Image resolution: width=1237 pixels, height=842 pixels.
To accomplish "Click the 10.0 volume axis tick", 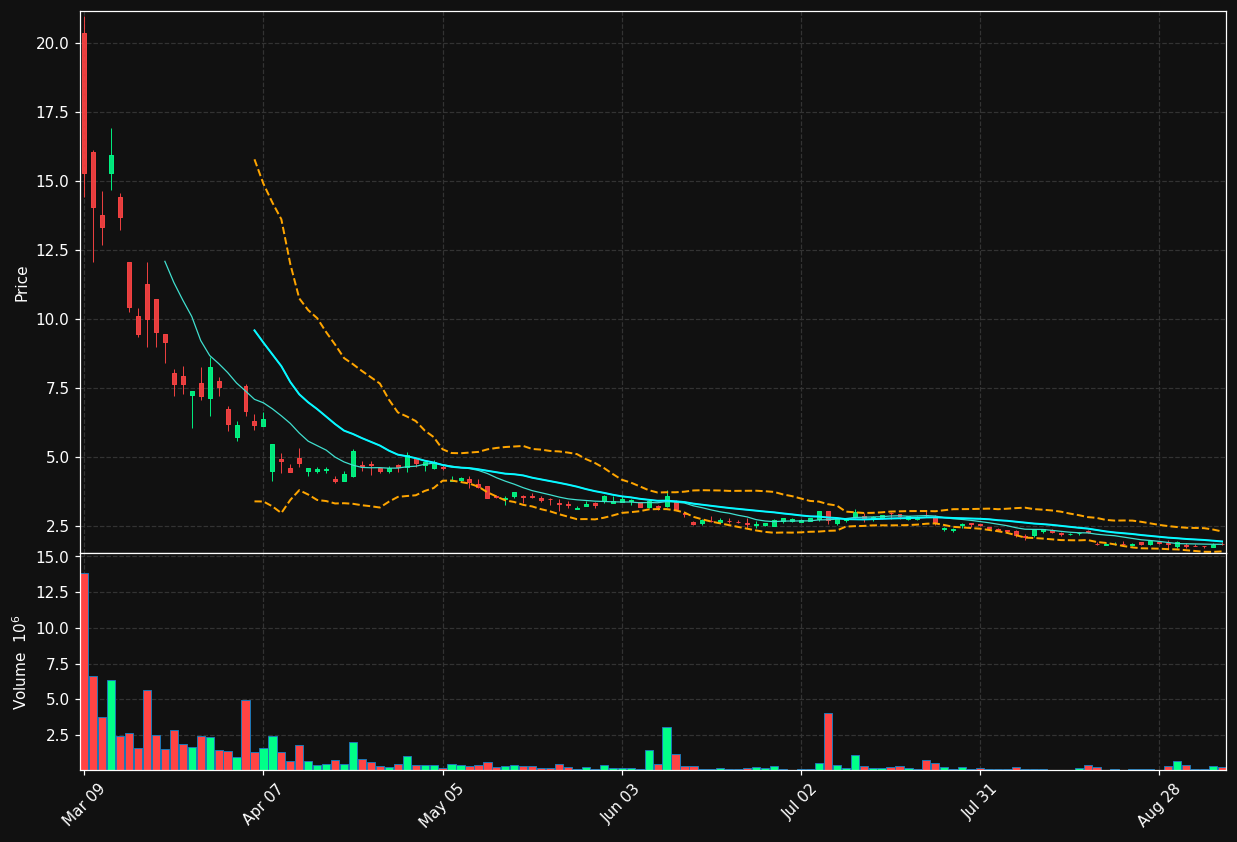I will click(52, 628).
